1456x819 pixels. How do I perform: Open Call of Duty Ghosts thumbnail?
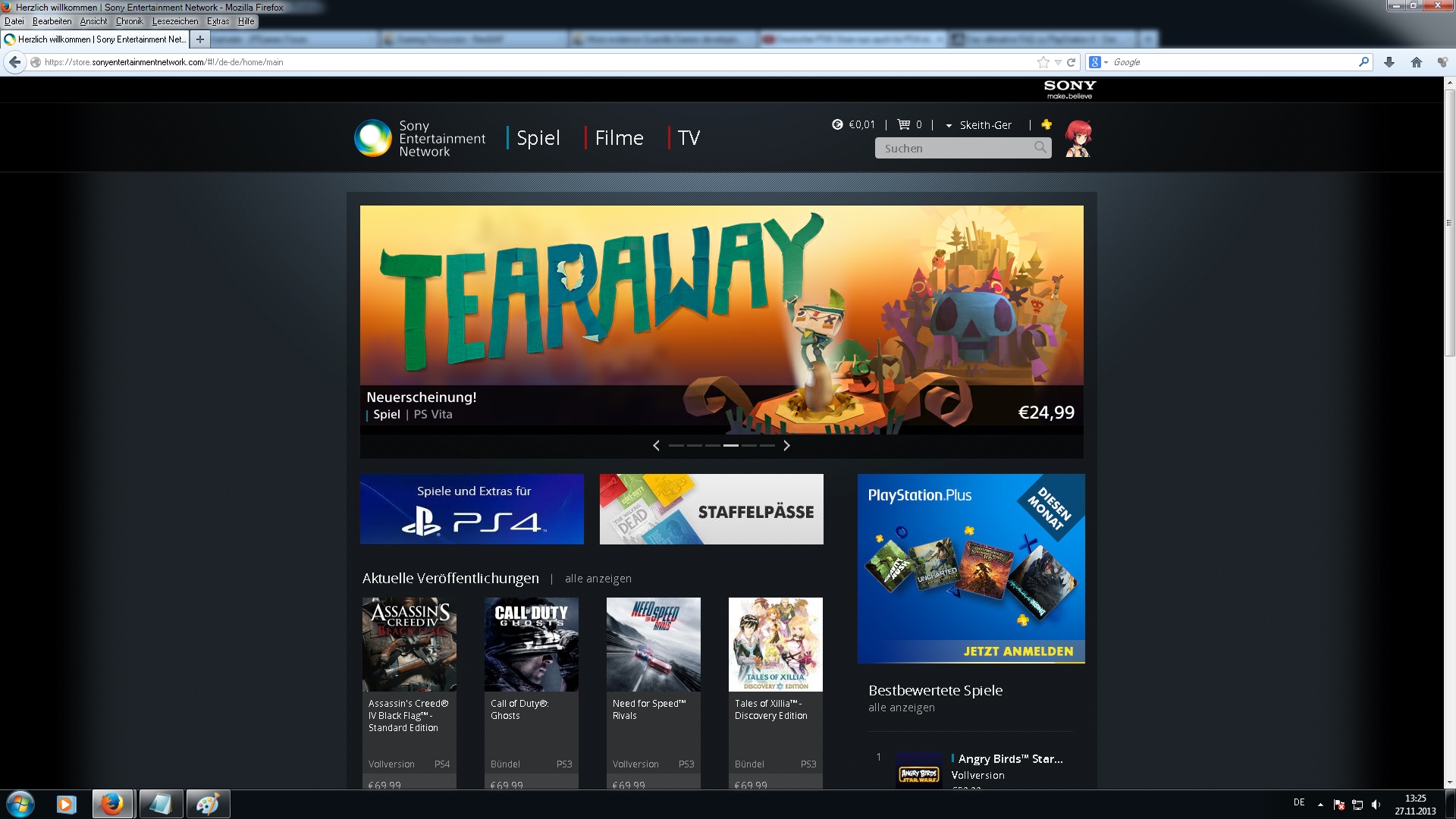click(x=532, y=645)
